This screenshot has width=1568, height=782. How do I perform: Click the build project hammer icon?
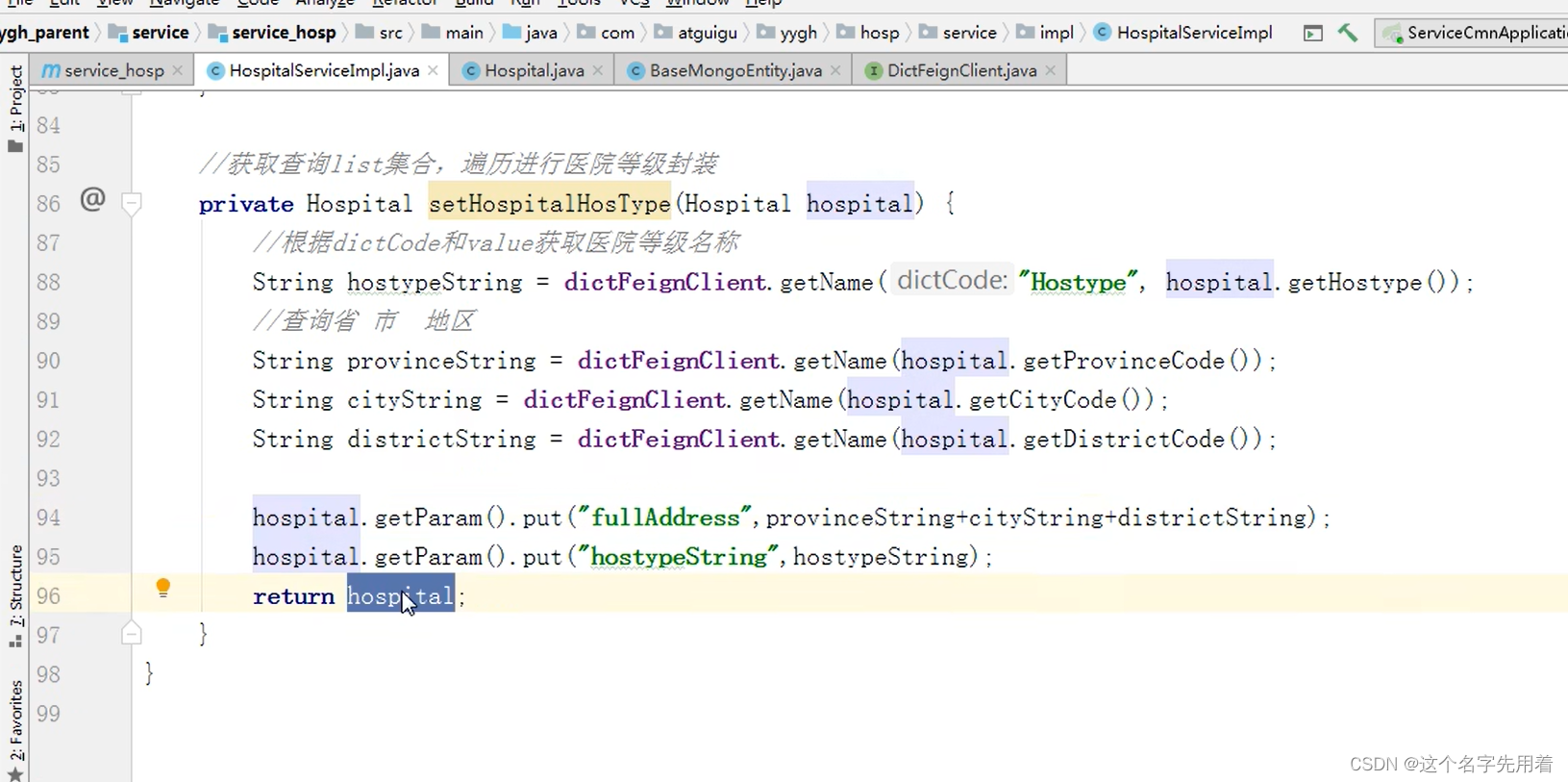(x=1348, y=32)
